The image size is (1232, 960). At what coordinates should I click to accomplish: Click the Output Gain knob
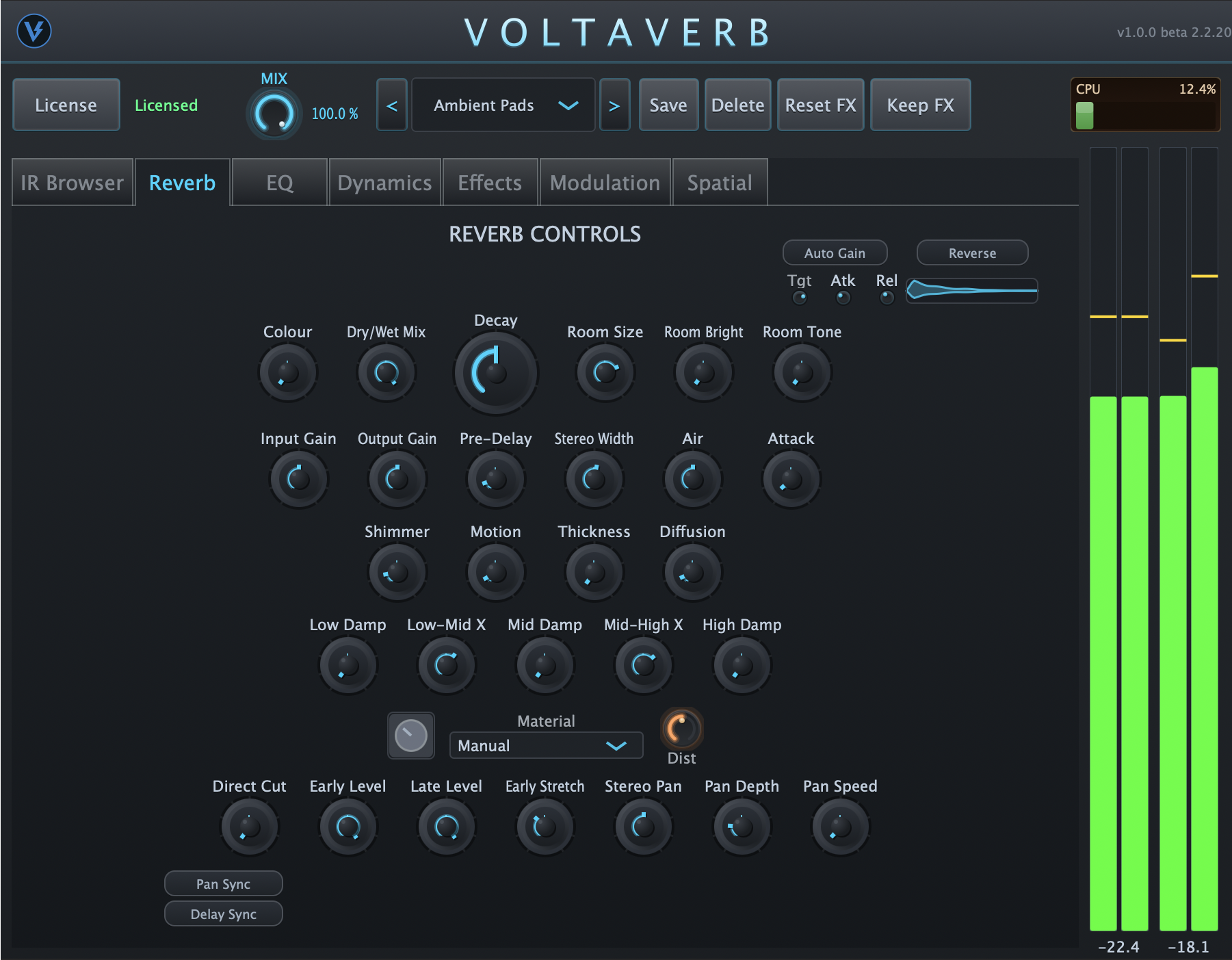click(x=397, y=479)
